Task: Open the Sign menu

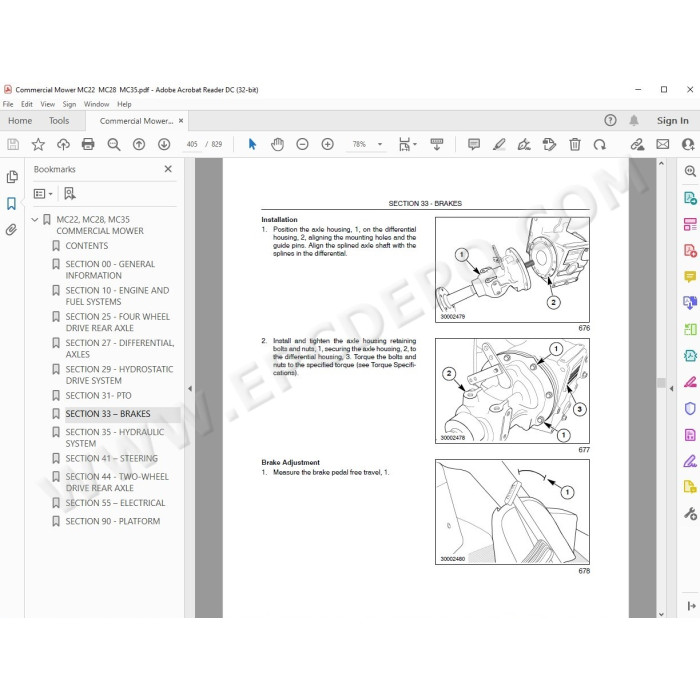Action: [x=69, y=104]
